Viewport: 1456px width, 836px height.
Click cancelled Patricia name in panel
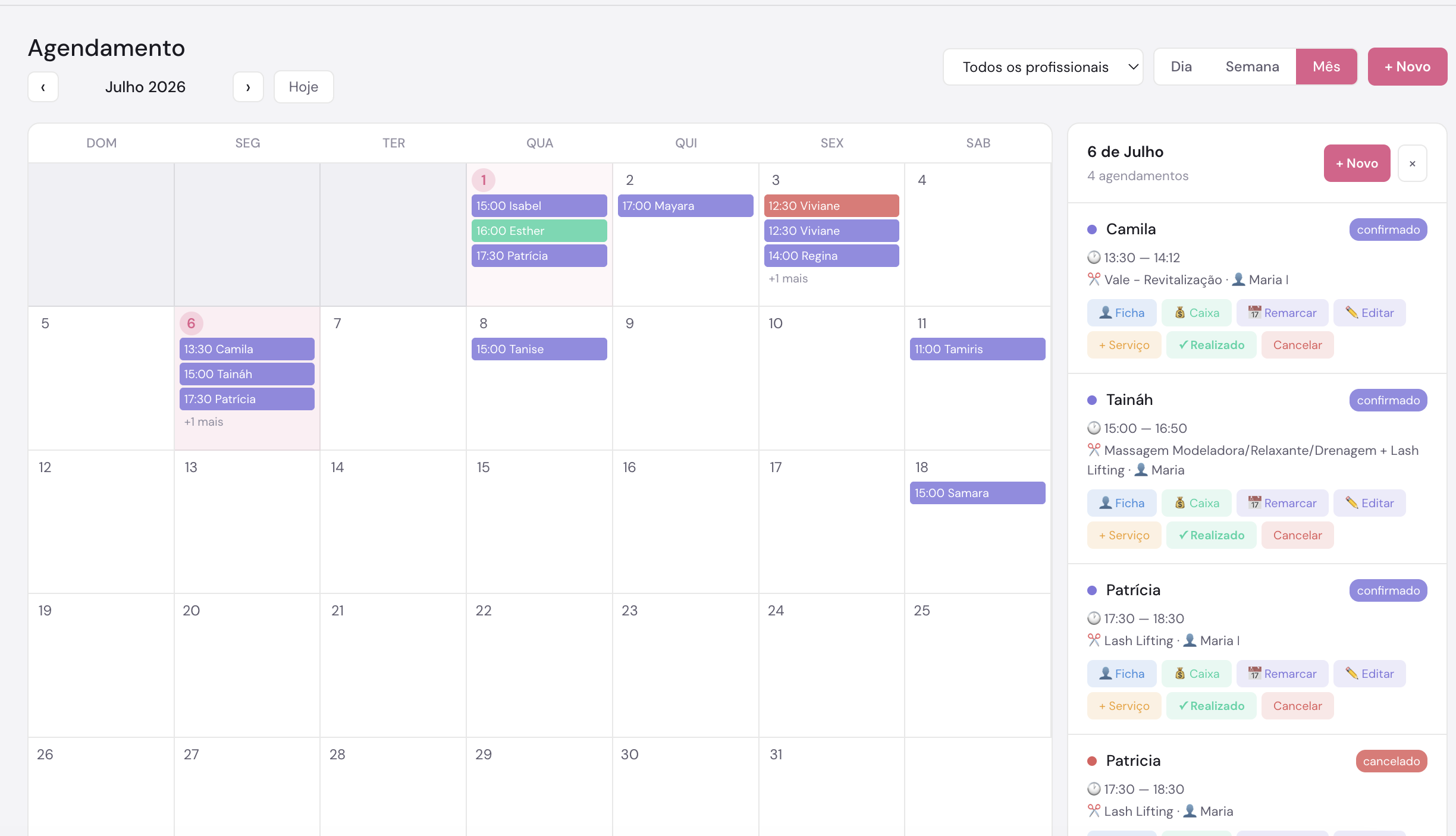pos(1133,761)
